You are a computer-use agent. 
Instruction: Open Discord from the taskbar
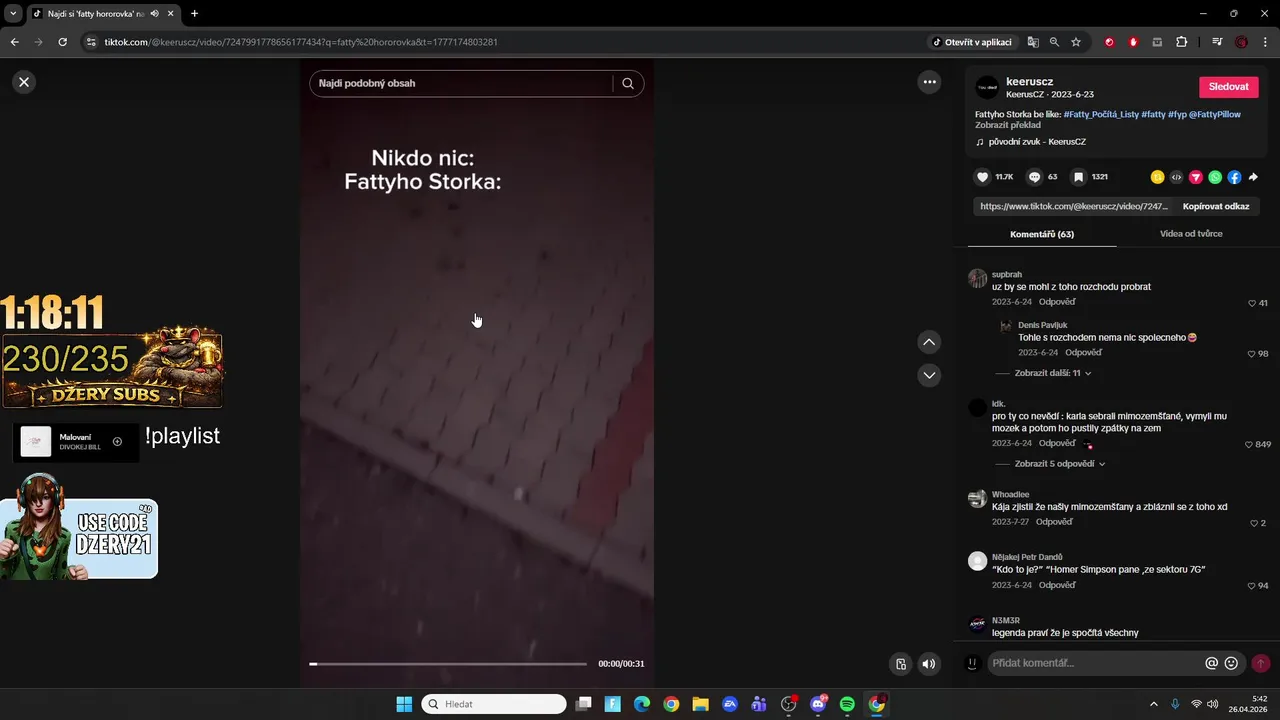pyautogui.click(x=818, y=704)
